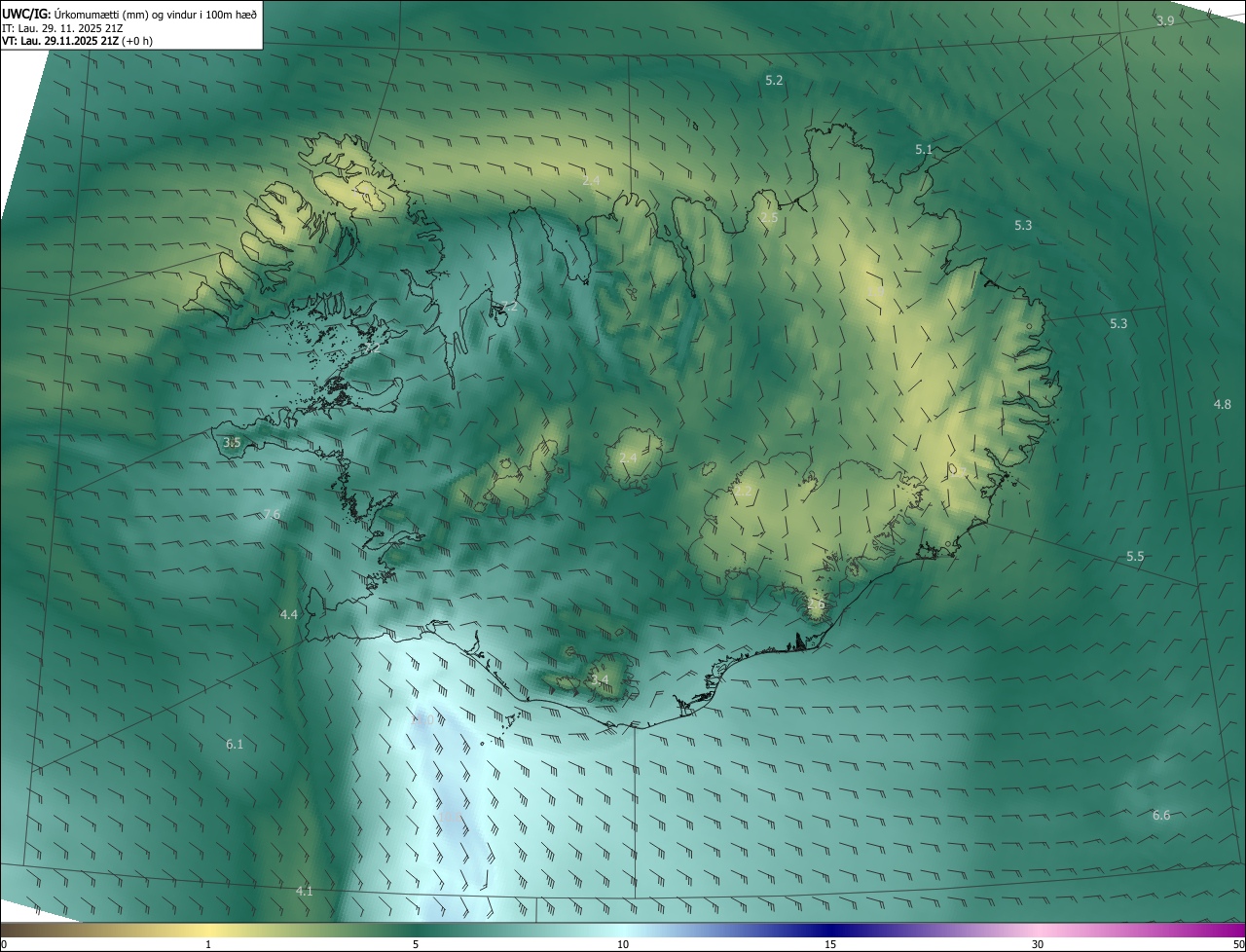This screenshot has height=952, width=1246.
Task: Select the "VT: Lau. 29.11.2025 21Z (+0 h)" line
Action: (77, 41)
